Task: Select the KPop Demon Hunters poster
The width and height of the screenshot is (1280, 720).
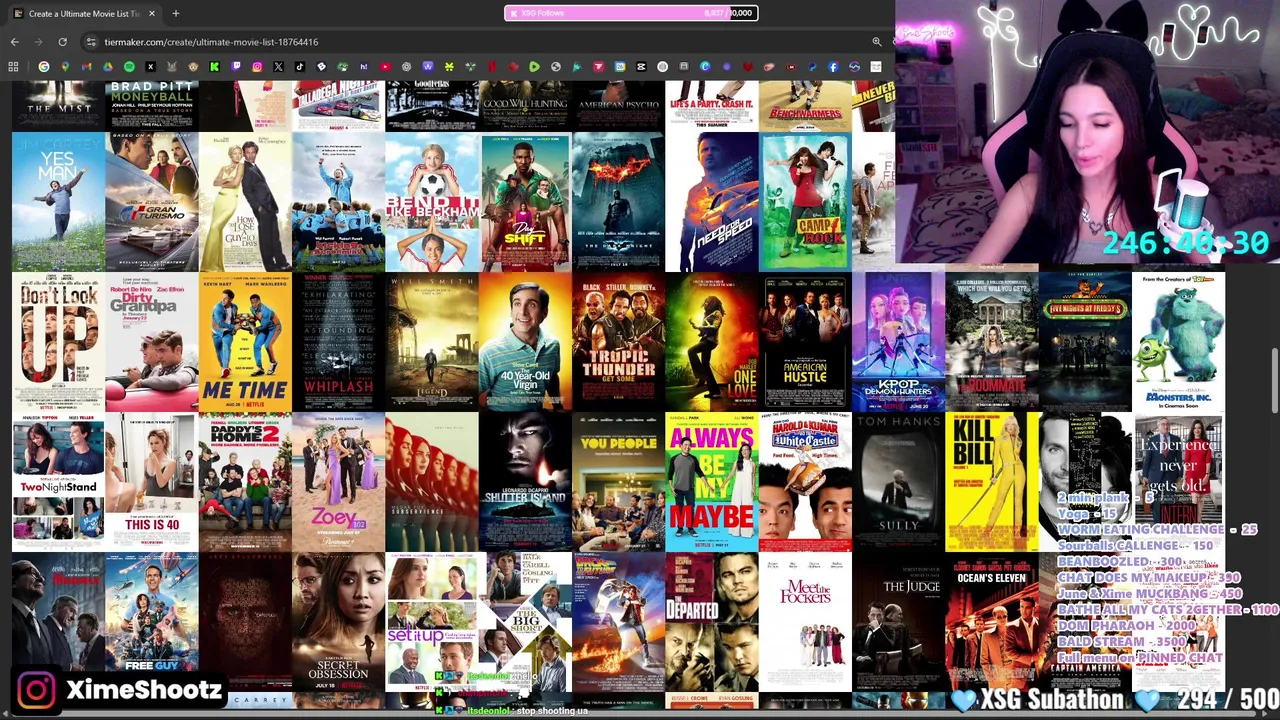Action: coord(898,342)
